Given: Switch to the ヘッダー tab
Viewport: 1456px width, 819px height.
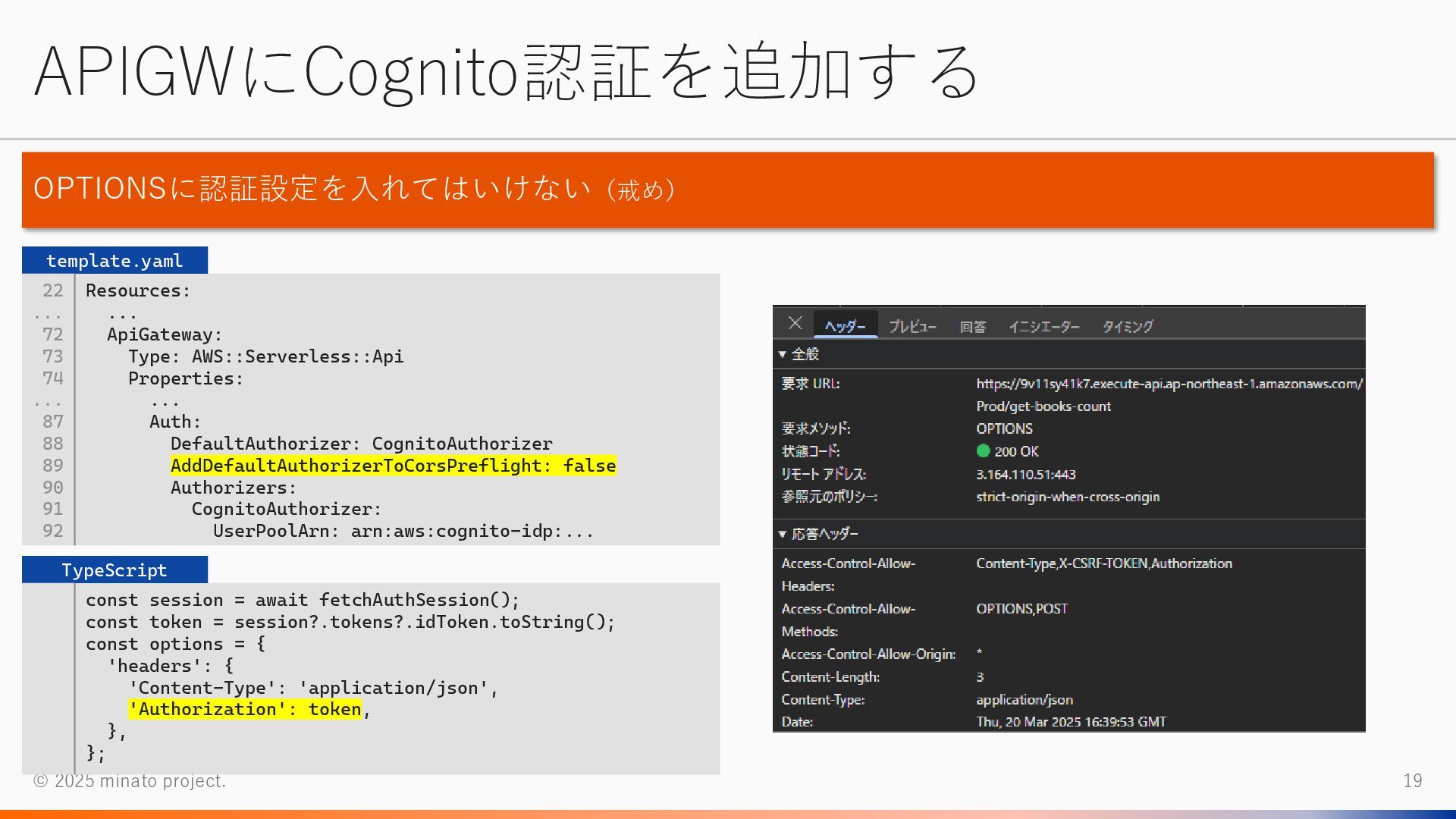Looking at the screenshot, I should click(845, 326).
